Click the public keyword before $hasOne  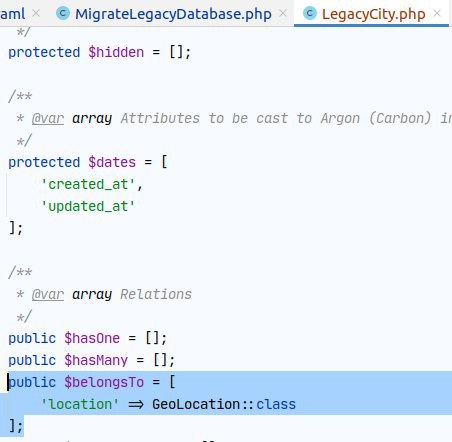click(x=32, y=338)
